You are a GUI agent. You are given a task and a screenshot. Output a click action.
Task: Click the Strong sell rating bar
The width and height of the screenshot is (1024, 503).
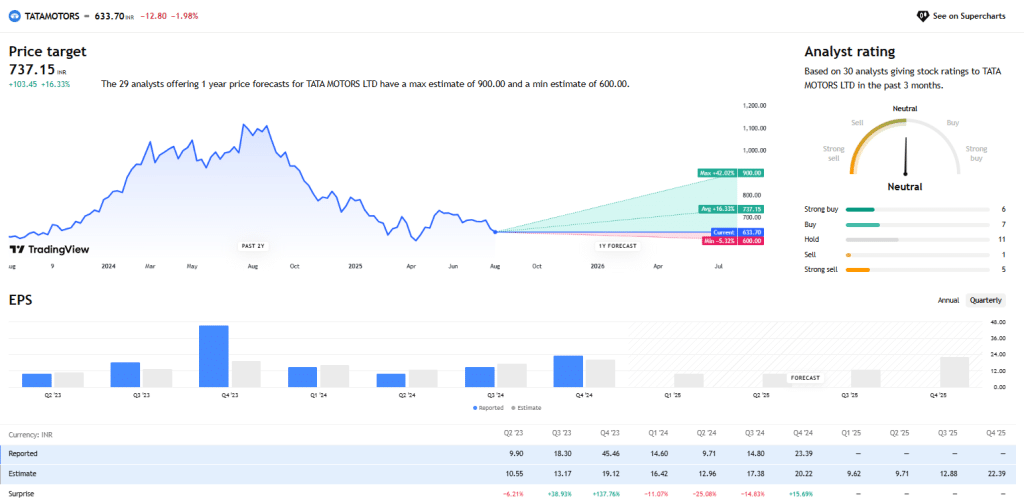pyautogui.click(x=917, y=270)
